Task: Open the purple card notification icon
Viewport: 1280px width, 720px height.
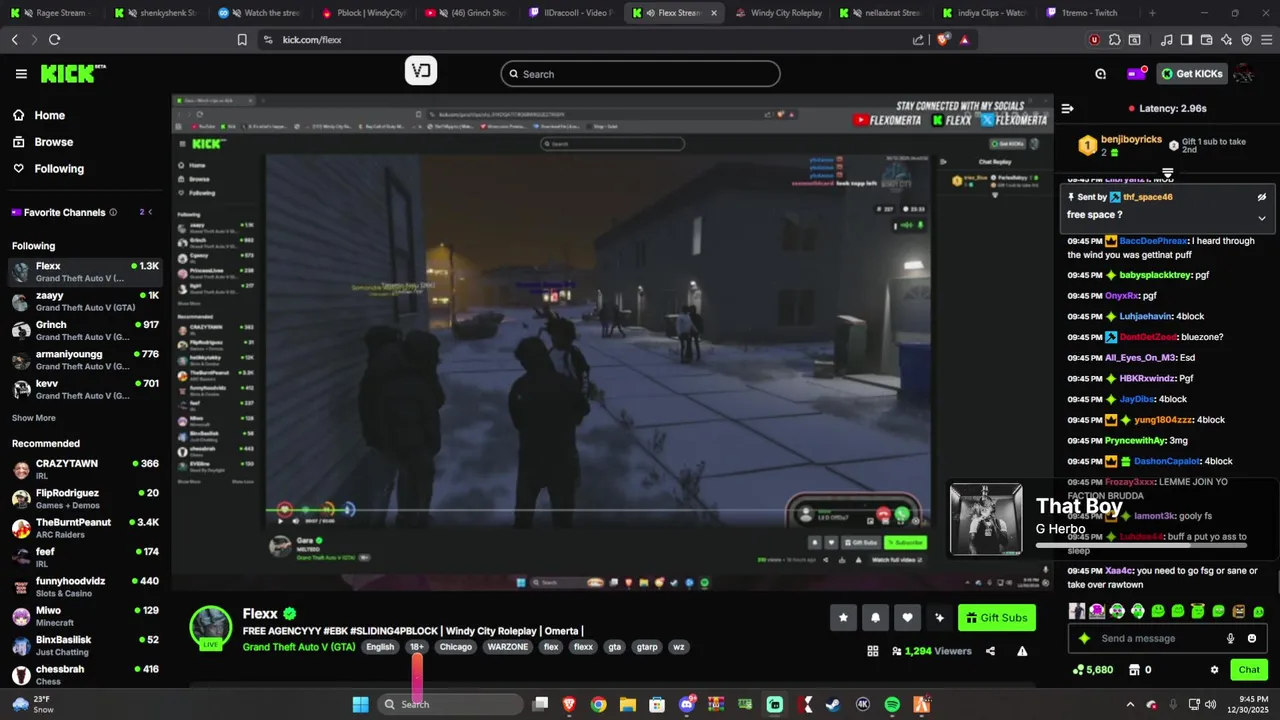Action: pos(1136,74)
